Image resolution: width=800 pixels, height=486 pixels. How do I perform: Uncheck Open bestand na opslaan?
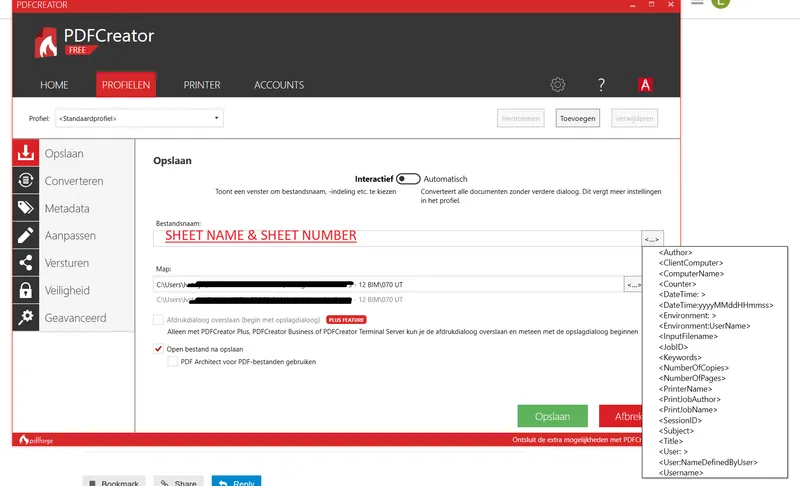158,349
